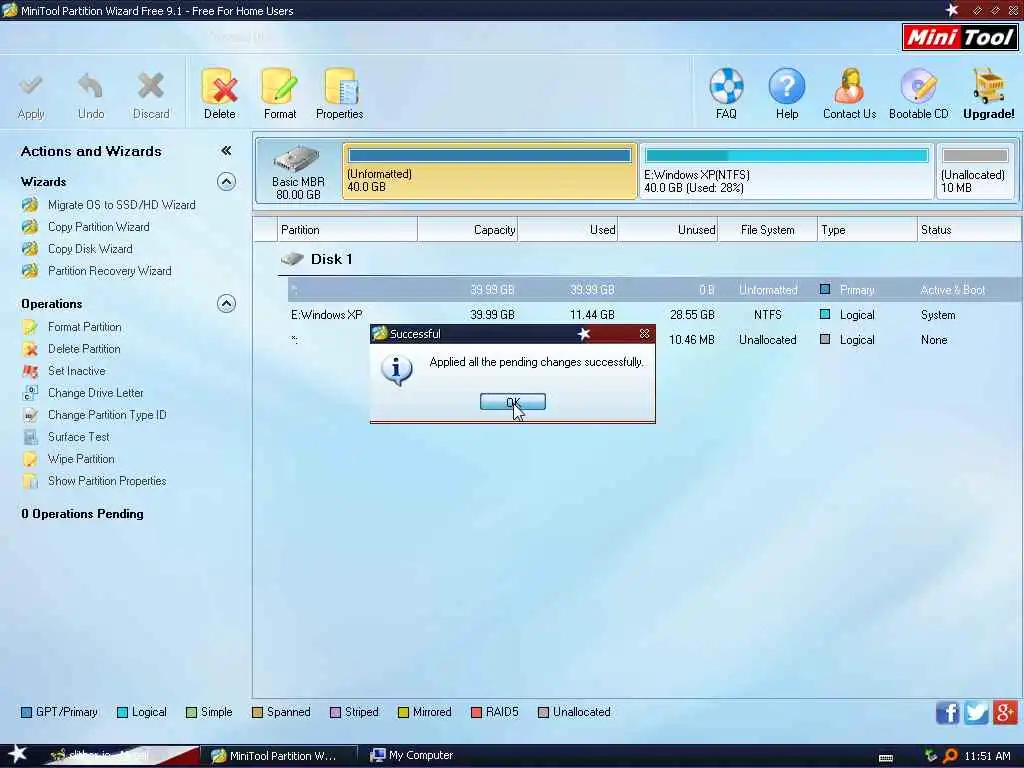Collapse the Actions and Wizards panel
Viewport: 1024px width, 768px height.
(226, 151)
